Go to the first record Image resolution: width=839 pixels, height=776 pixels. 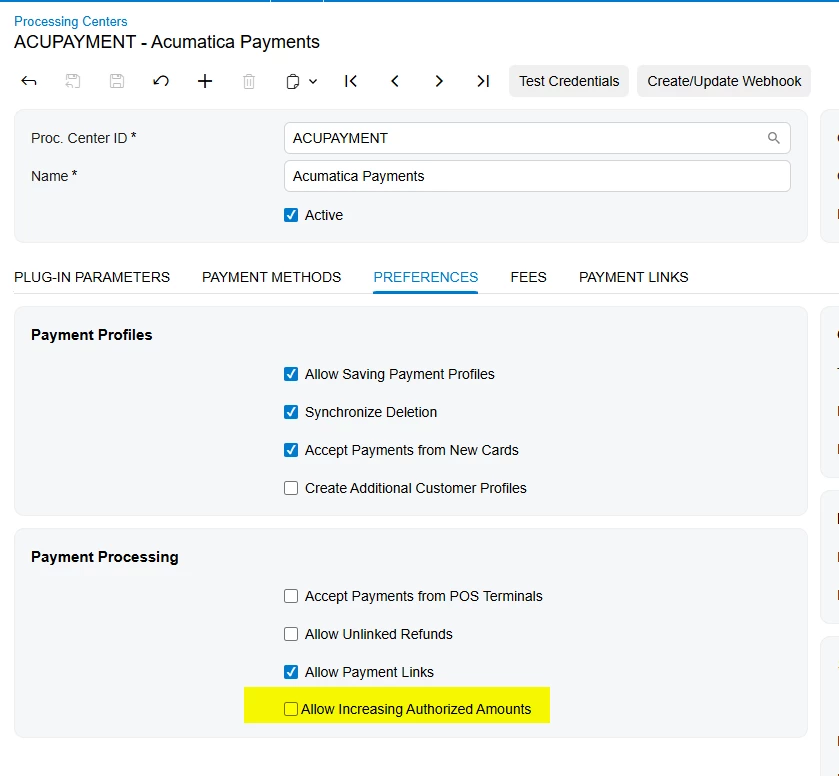pyautogui.click(x=351, y=81)
